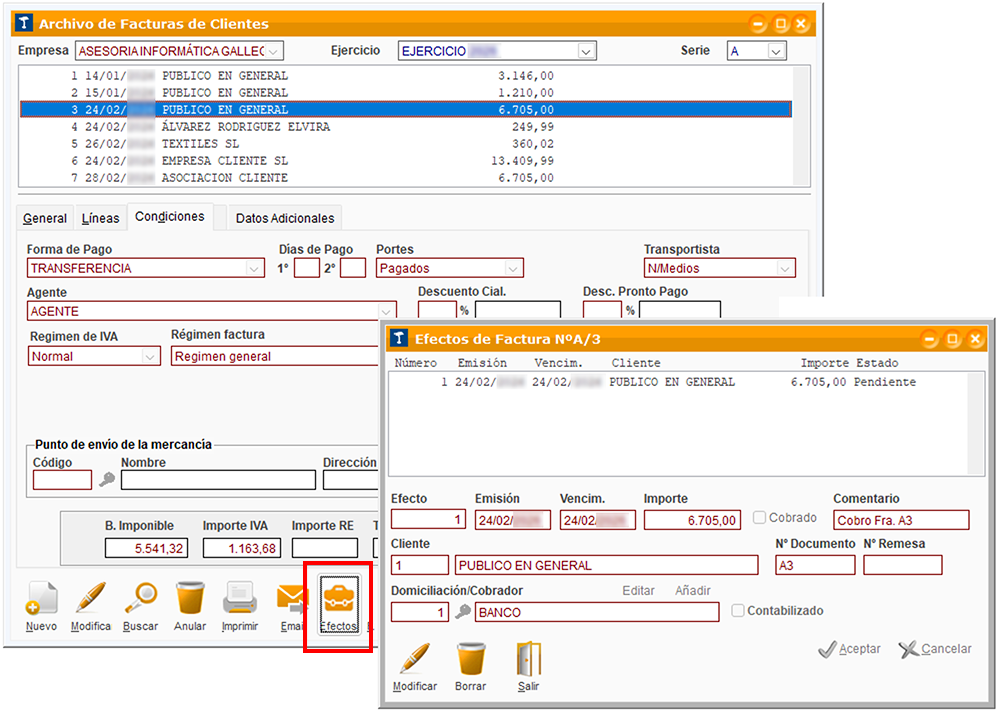Open Buscar magnifier search tool
The width and height of the screenshot is (998, 711).
[140, 600]
